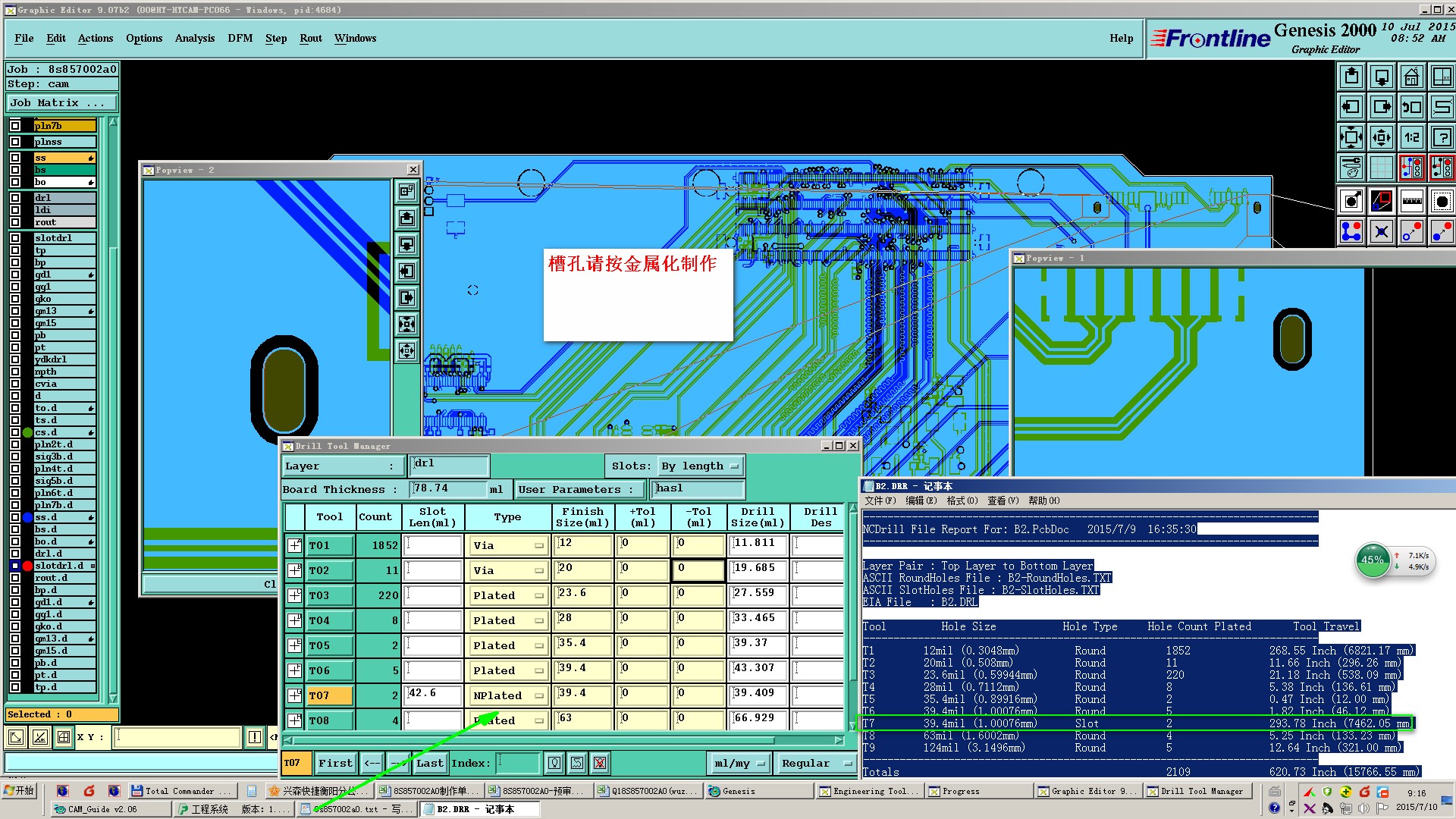This screenshot has height=819, width=1456.
Task: Open the T07 NPlated type dropdown
Action: coord(507,695)
